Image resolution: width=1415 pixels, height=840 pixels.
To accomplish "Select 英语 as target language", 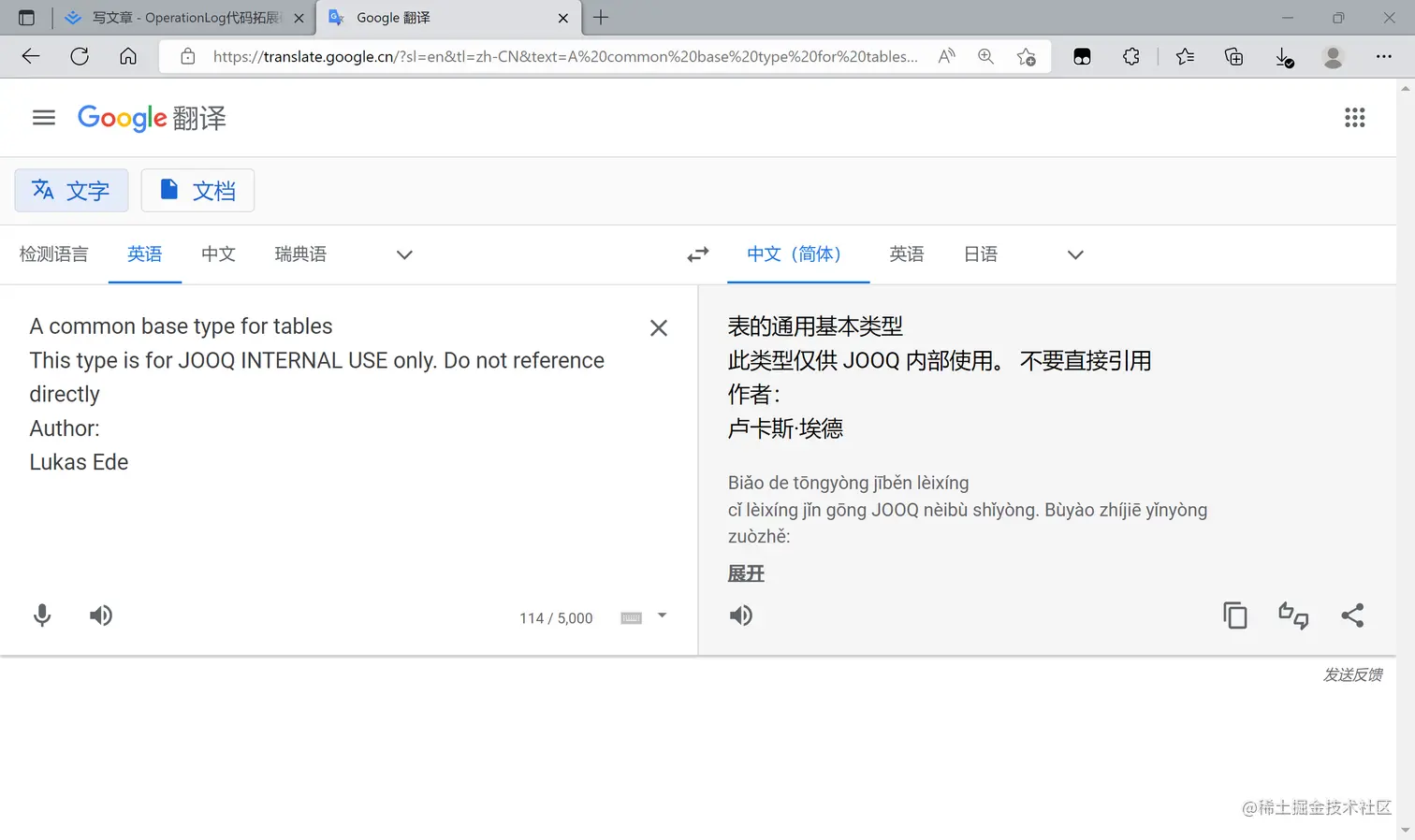I will click(x=907, y=254).
